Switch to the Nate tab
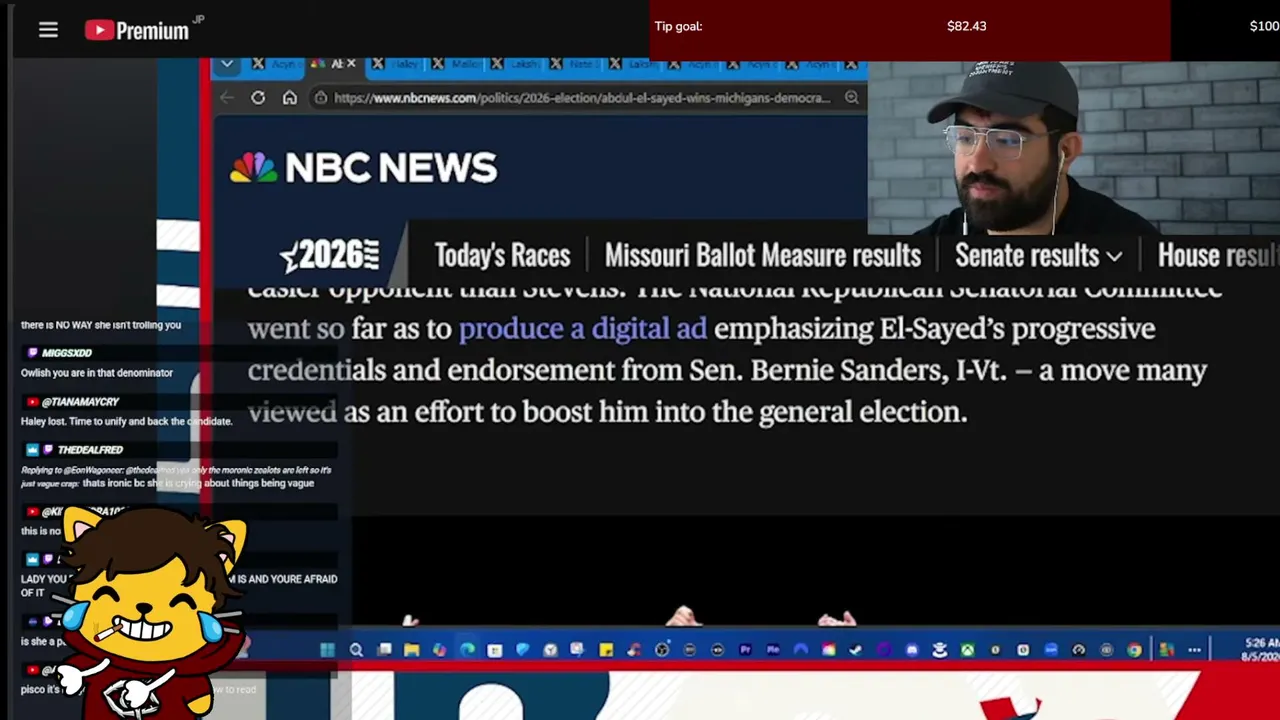The image size is (1280, 720). pos(573,64)
